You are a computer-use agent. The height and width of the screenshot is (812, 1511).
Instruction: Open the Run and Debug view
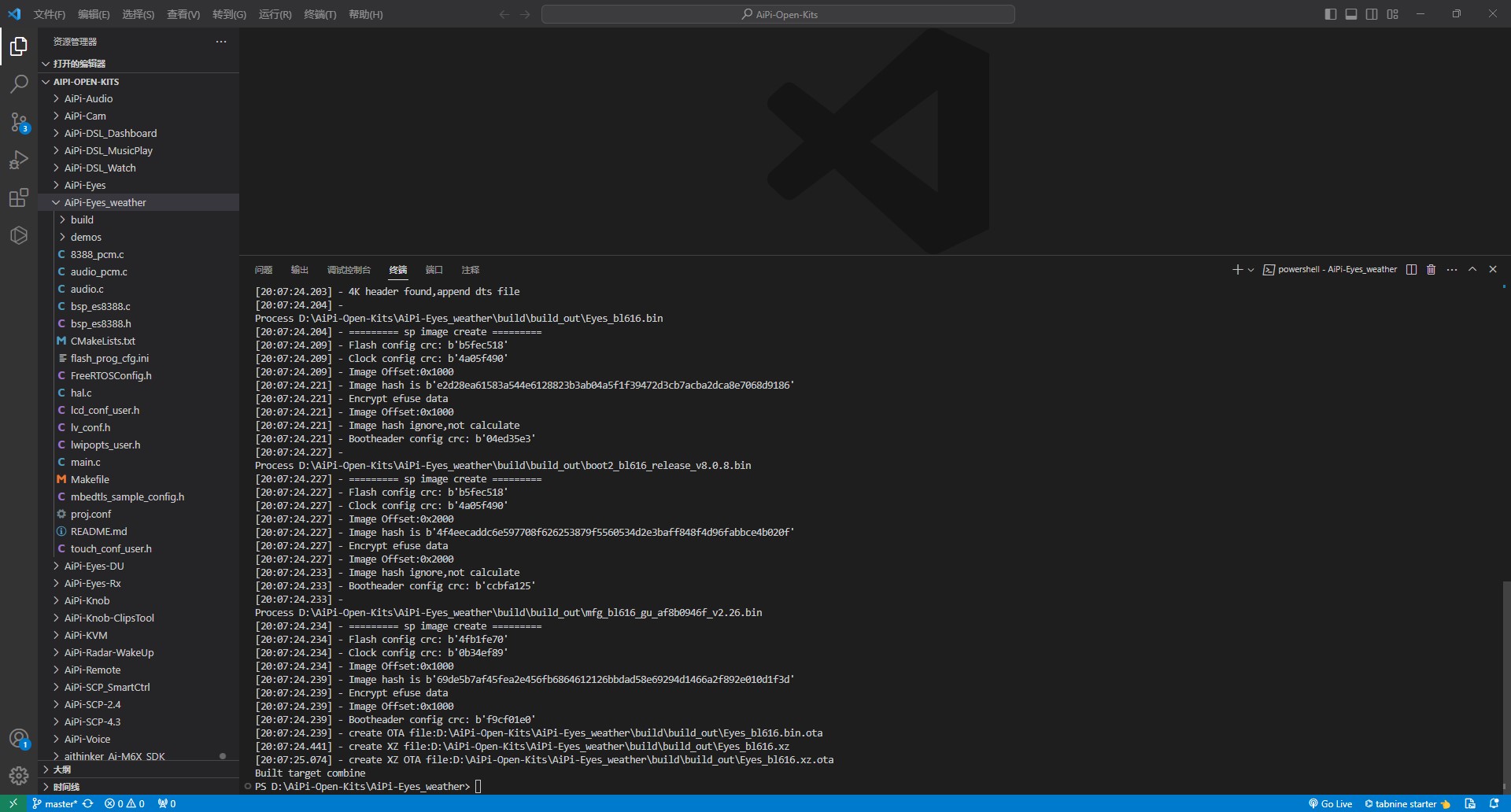click(19, 160)
